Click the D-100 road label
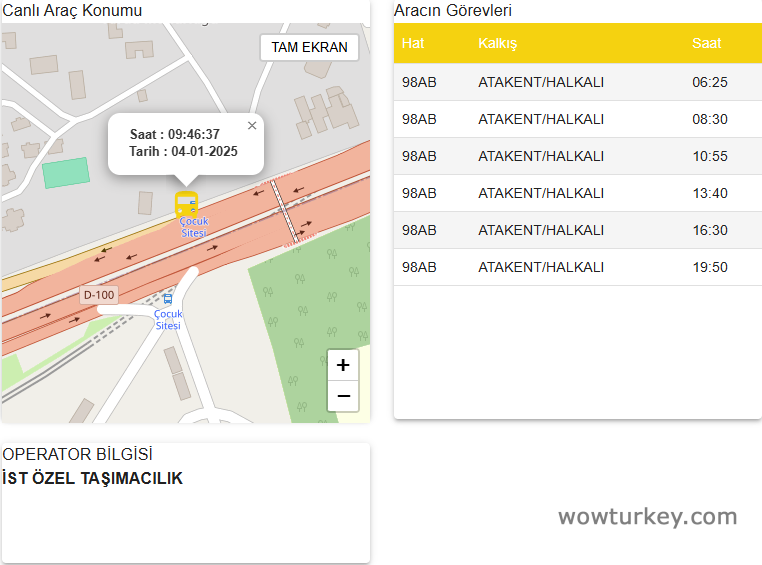Screen dimensions: 762x565 [x=99, y=296]
